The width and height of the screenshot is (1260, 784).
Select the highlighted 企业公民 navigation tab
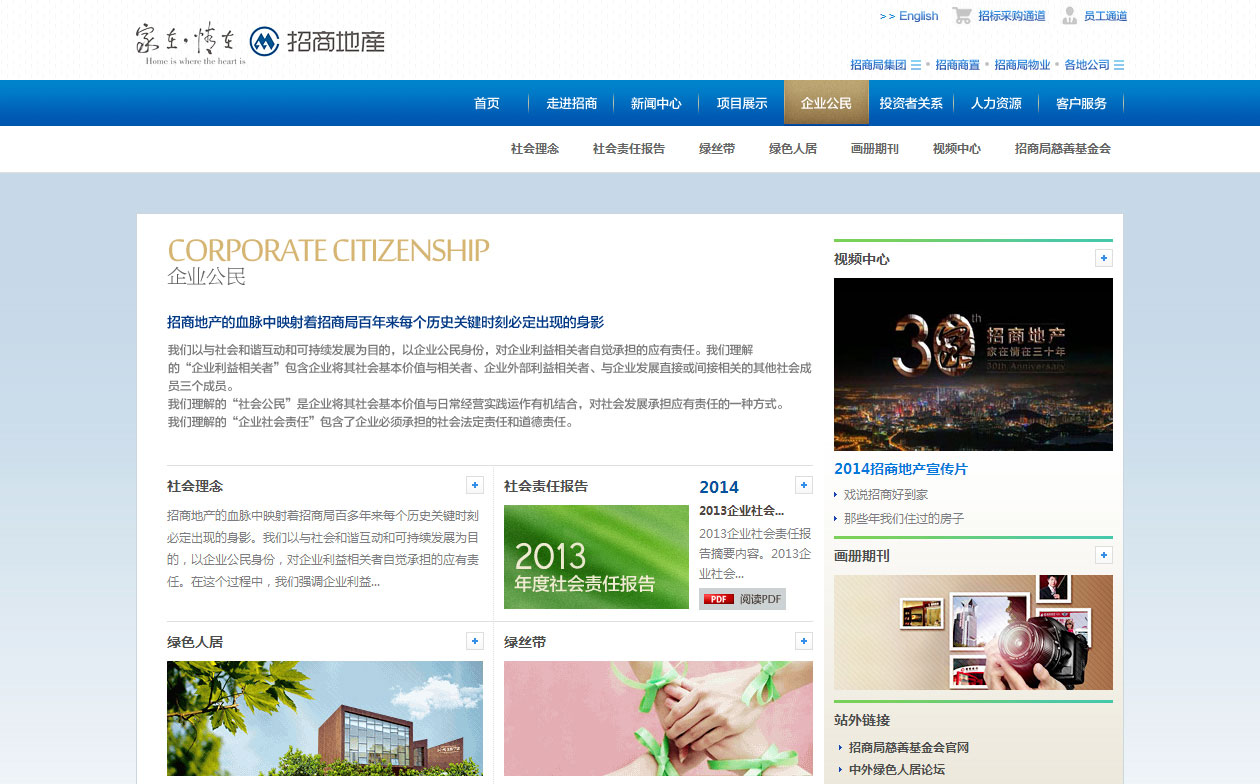826,103
